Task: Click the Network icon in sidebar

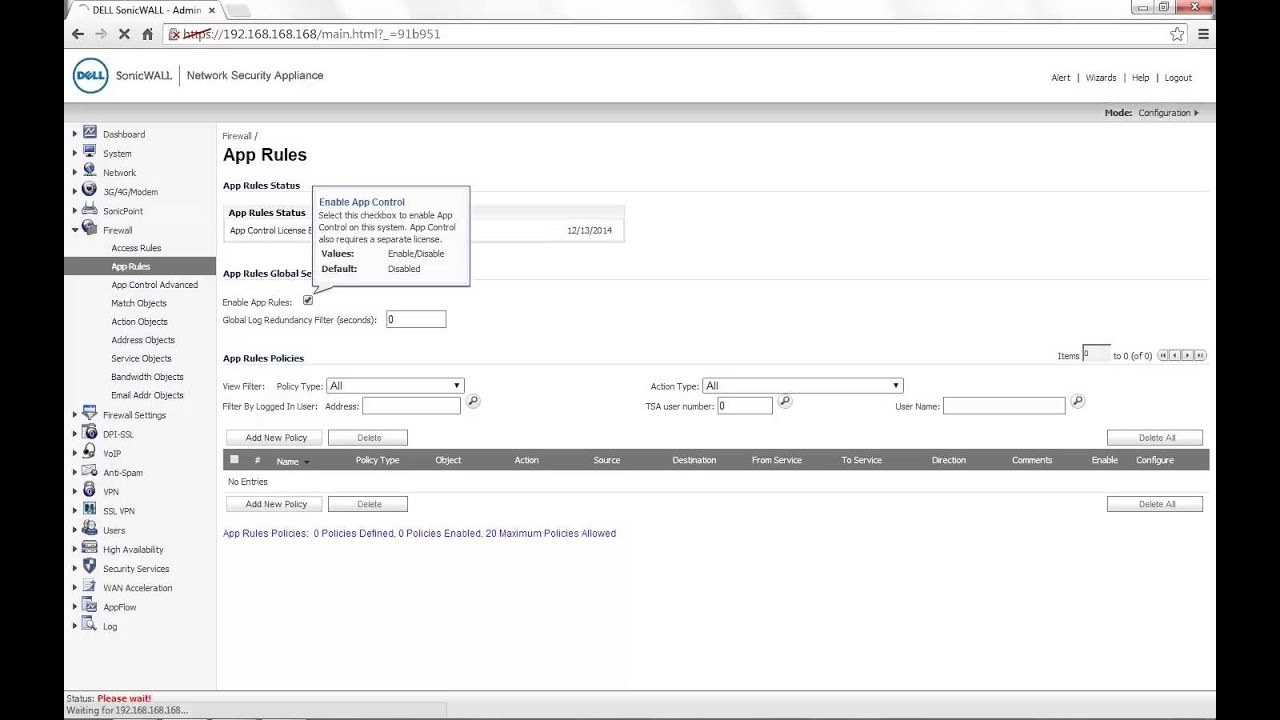Action: point(90,171)
